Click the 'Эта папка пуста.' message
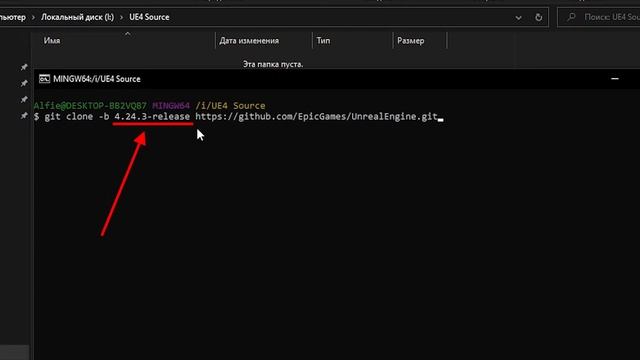Viewport: 640px width, 360px height. pos(273,64)
